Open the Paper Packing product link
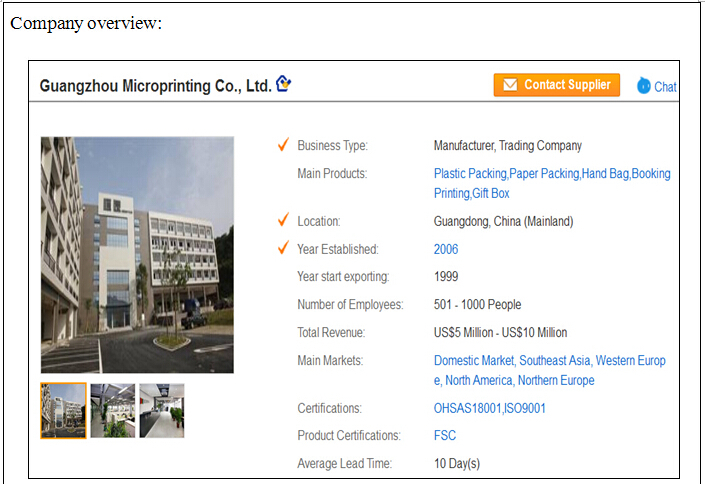 tap(544, 173)
